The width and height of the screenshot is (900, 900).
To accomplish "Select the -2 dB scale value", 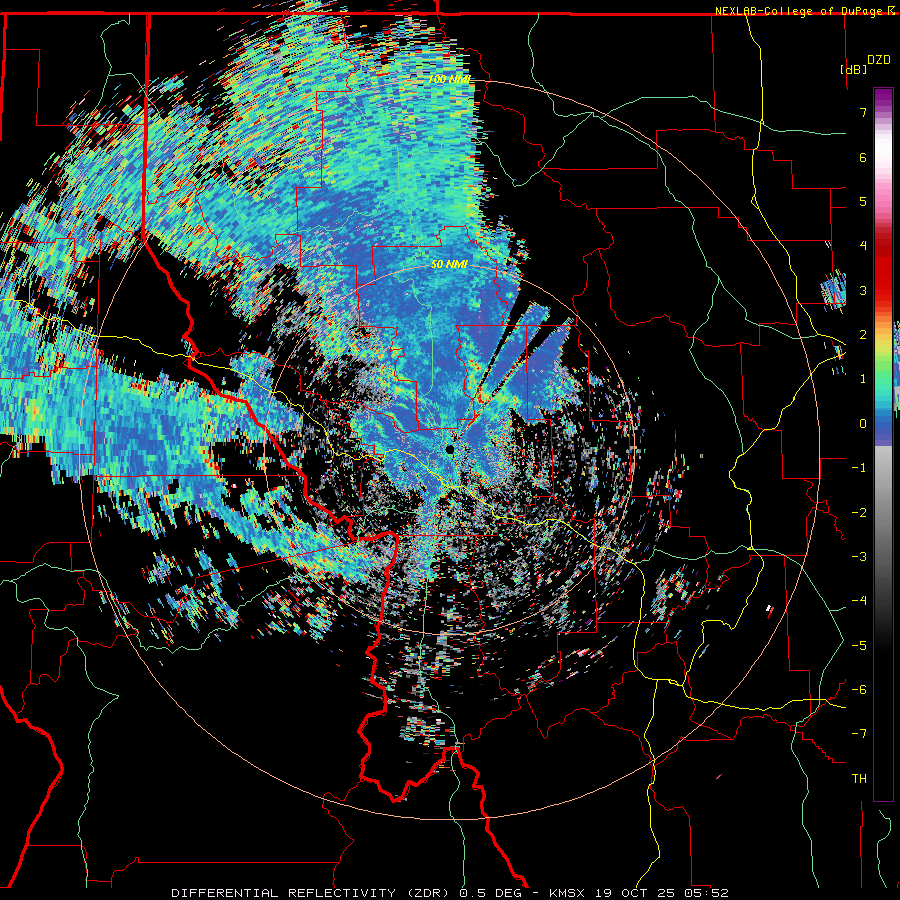I will click(859, 513).
